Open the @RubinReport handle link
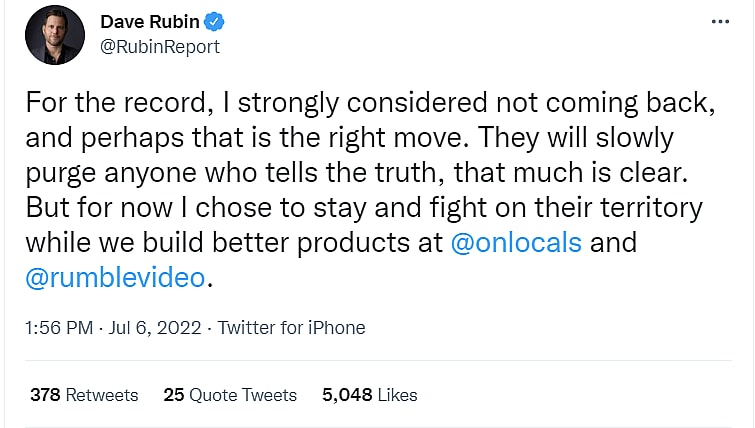The image size is (755, 428). point(160,47)
